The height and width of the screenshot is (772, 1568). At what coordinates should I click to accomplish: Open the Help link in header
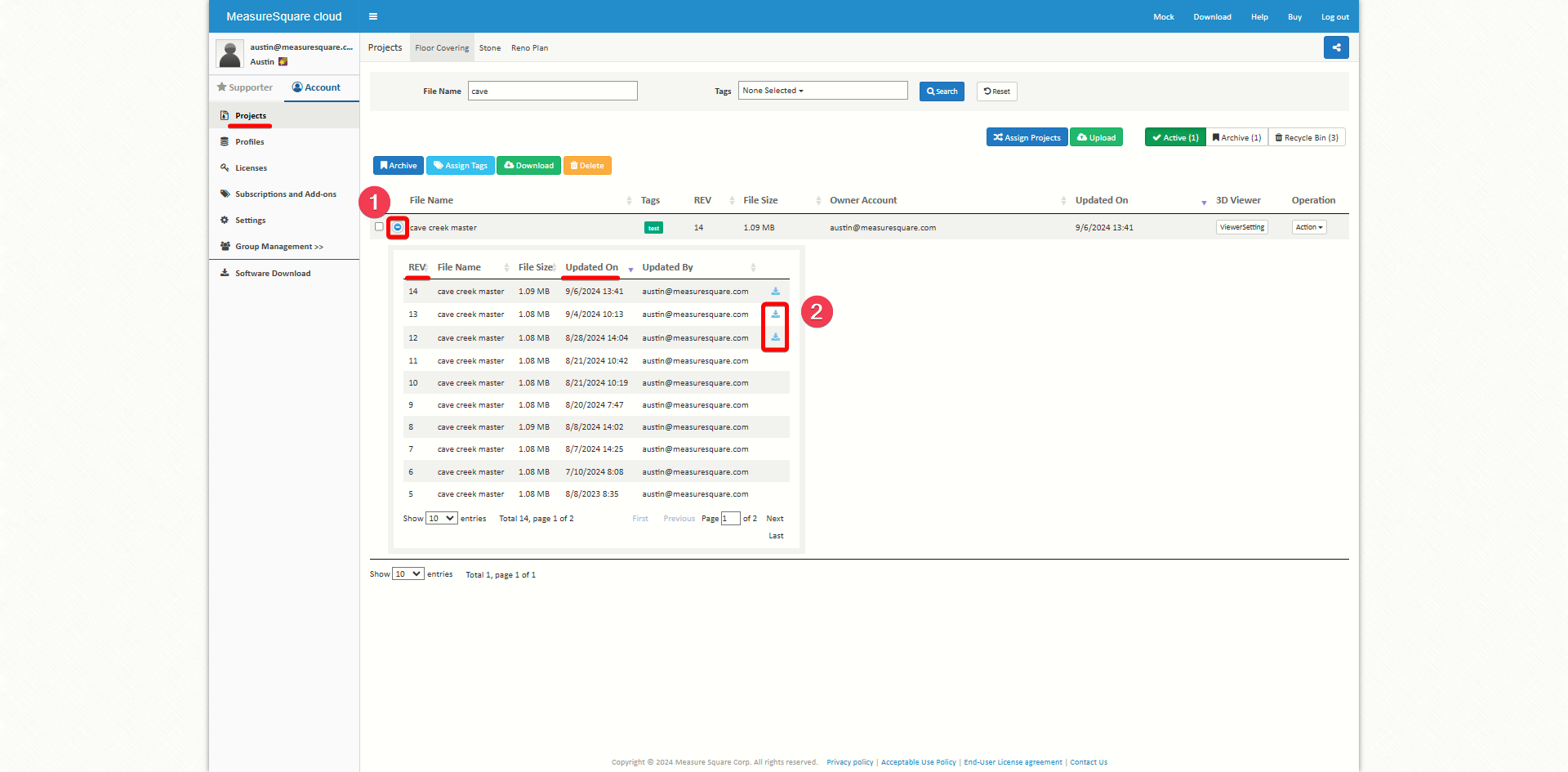(1259, 17)
